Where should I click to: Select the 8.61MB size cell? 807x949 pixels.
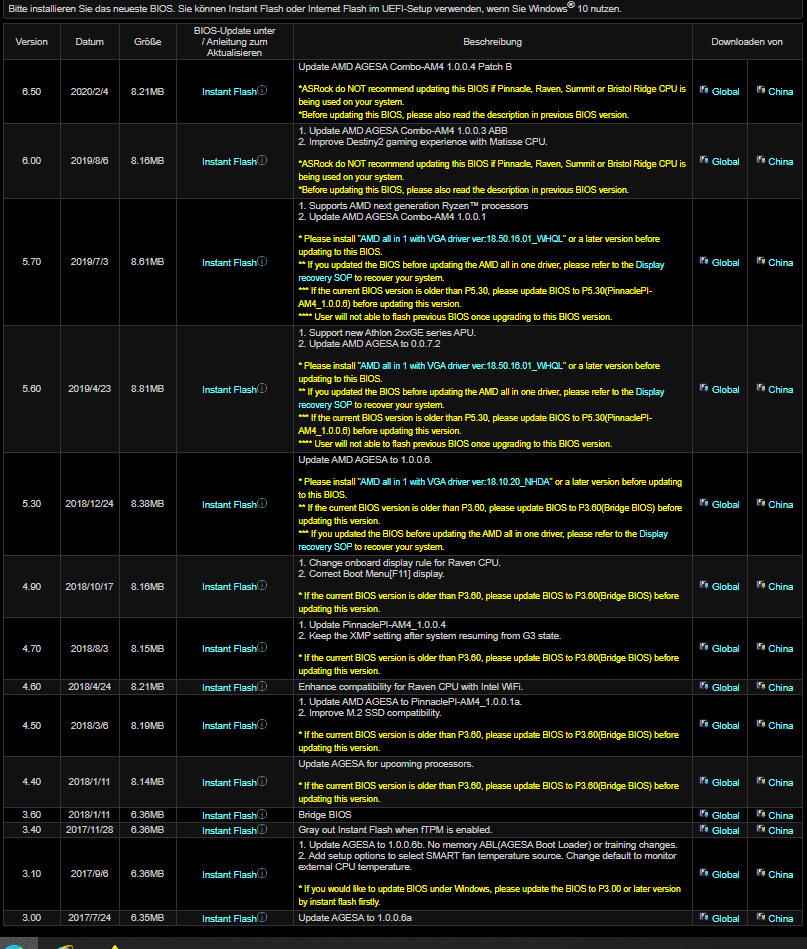click(x=147, y=262)
